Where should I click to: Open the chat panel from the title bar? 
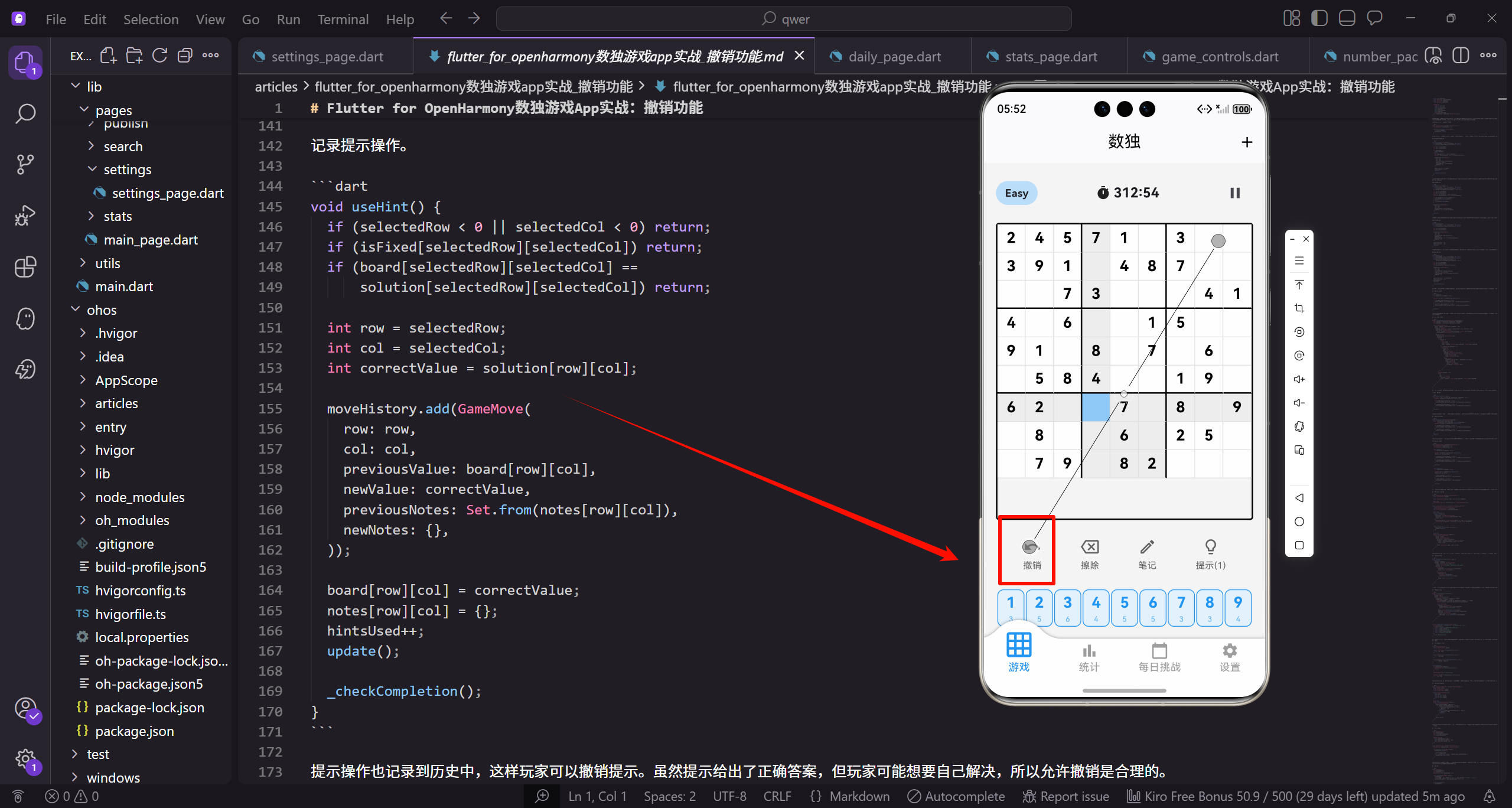(x=1374, y=18)
